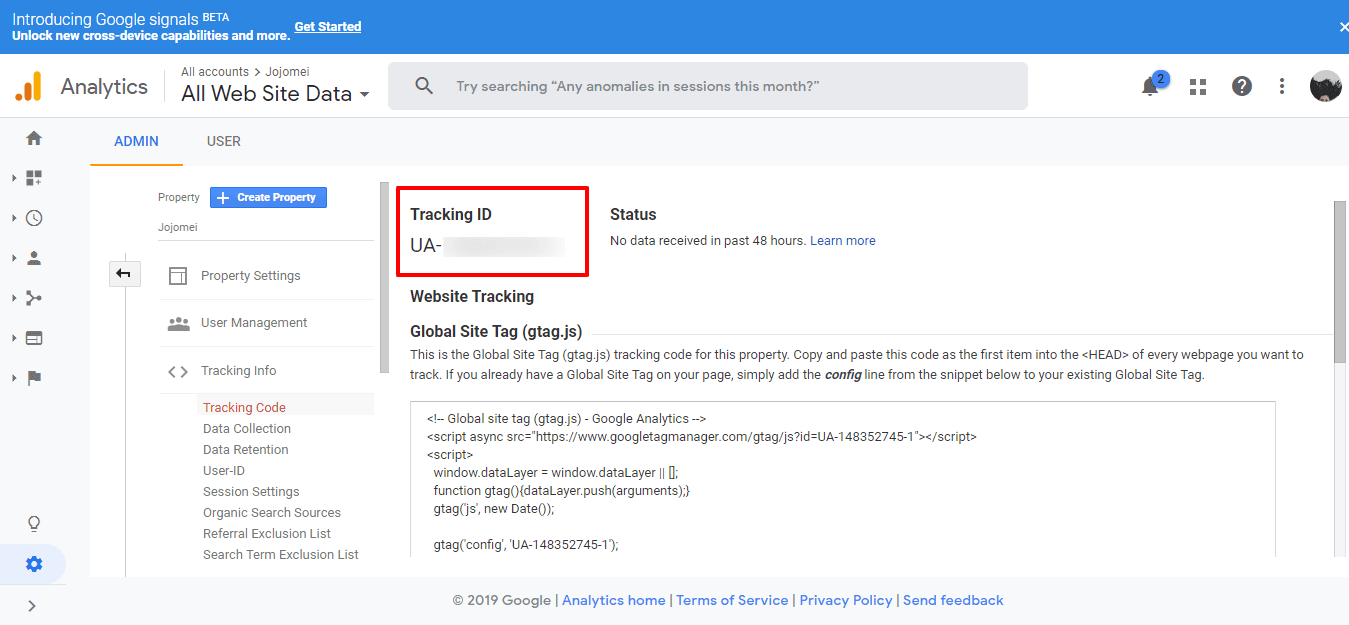Open the Behavior window icon

[34, 338]
